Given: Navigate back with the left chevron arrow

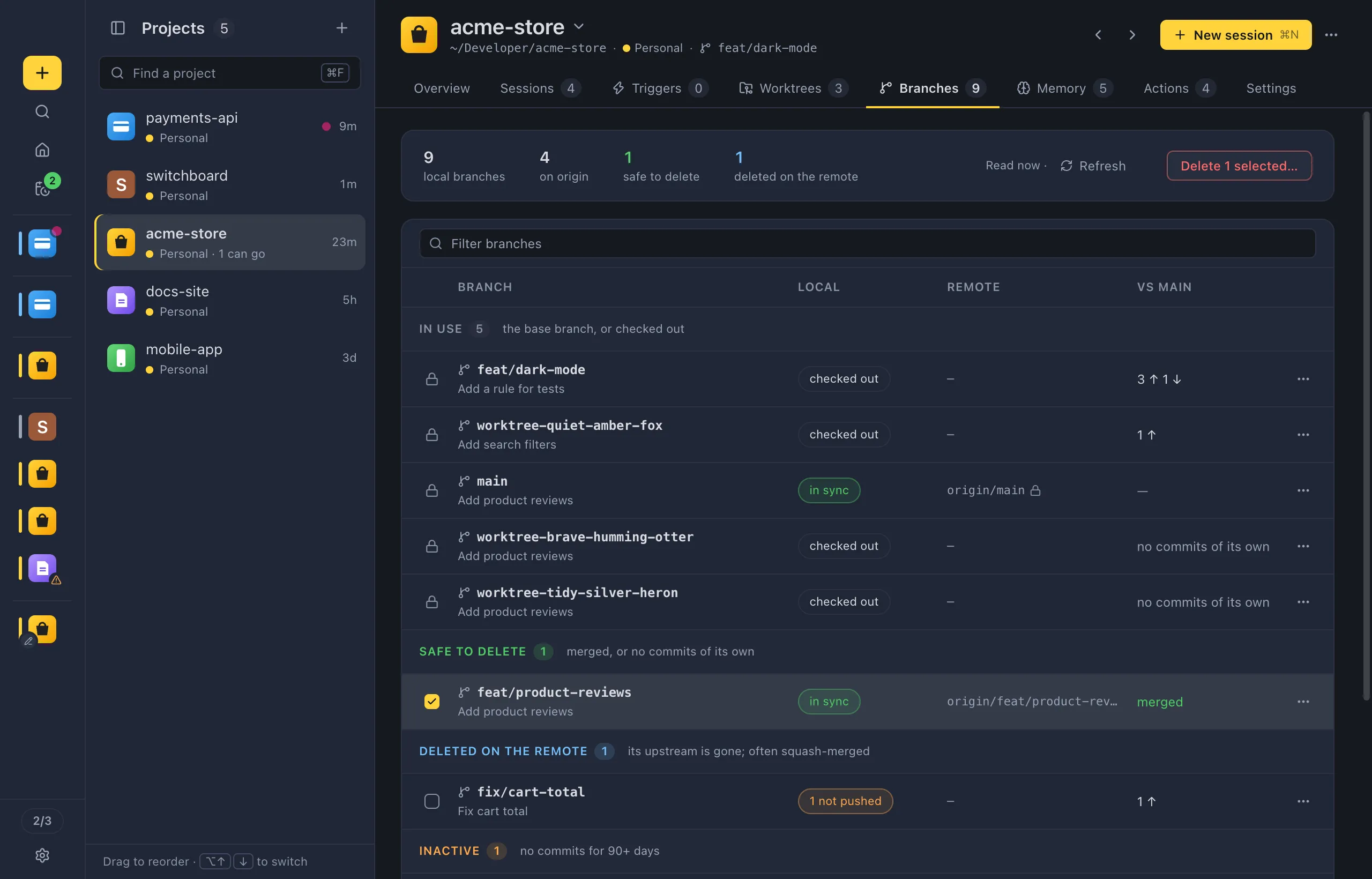Looking at the screenshot, I should click(x=1098, y=35).
